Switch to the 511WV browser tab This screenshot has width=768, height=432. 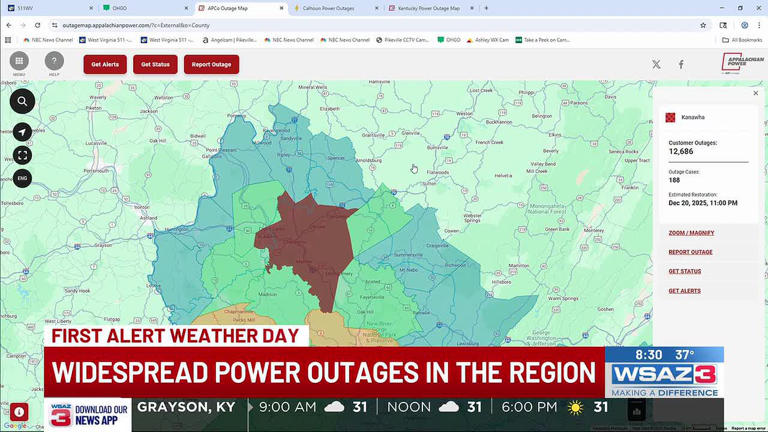[x=49, y=8]
